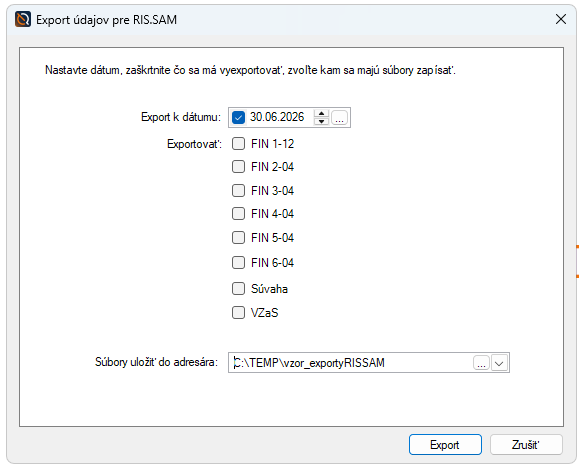Browse for a folder using the path ellipsis button
The height and width of the screenshot is (465, 579).
(481, 363)
